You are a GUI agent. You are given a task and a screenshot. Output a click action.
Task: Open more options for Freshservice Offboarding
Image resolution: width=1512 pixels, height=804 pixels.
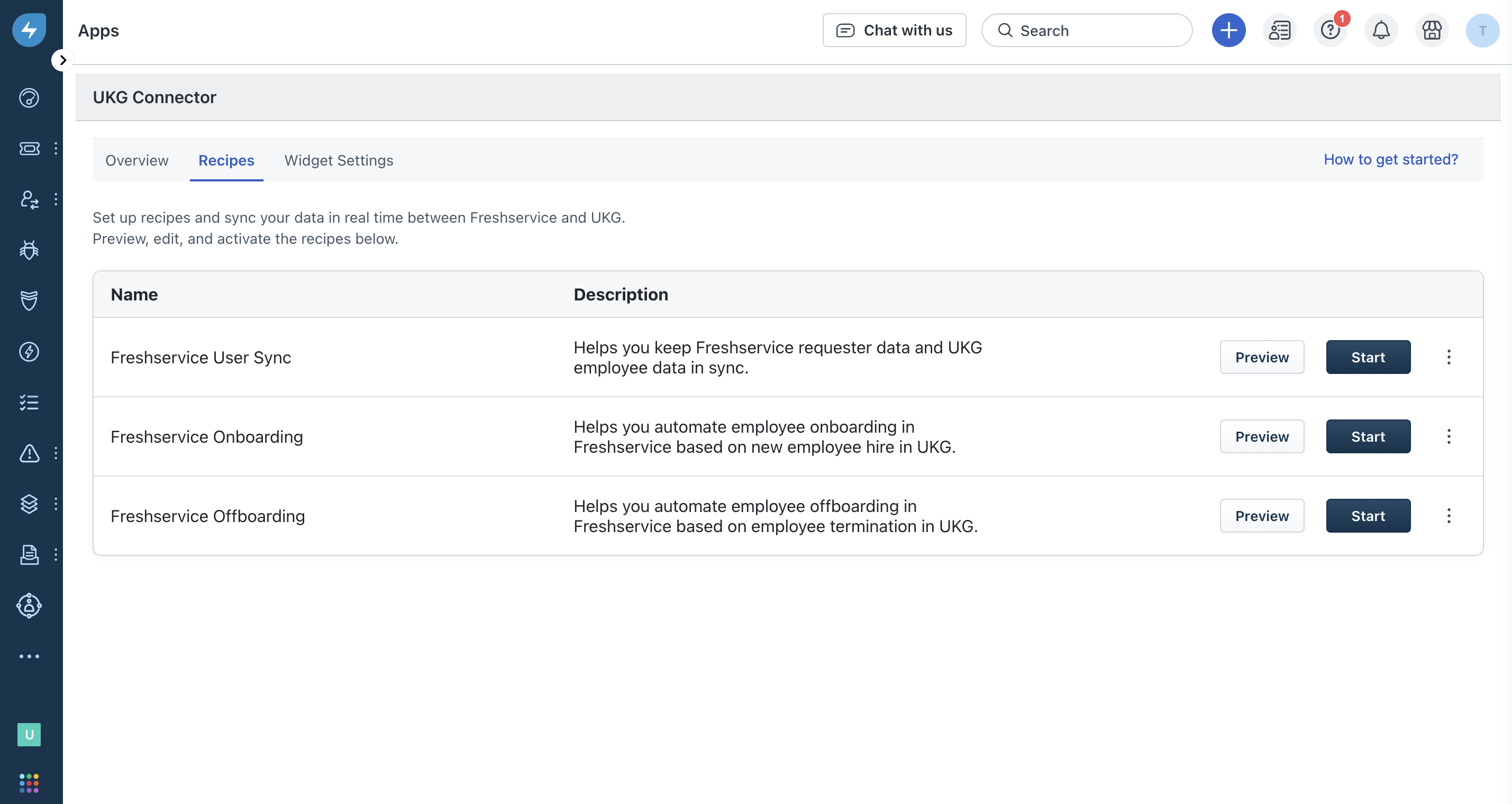tap(1448, 516)
